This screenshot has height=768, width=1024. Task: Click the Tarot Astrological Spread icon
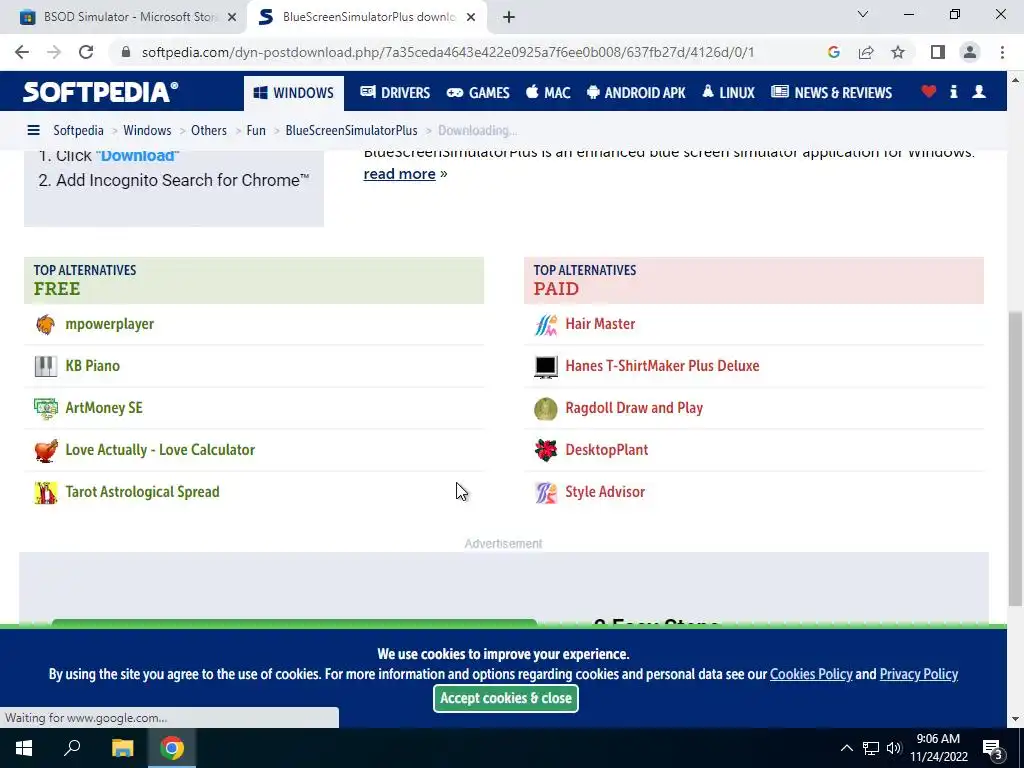pos(46,492)
